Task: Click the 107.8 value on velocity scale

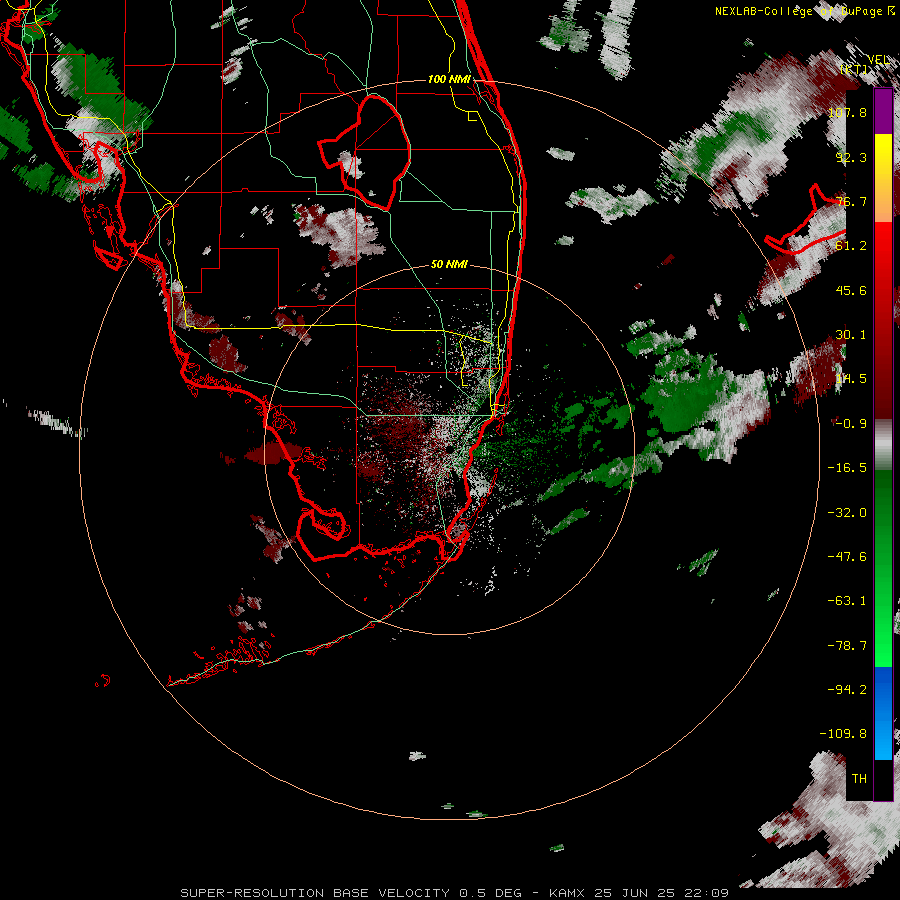Action: click(x=847, y=112)
